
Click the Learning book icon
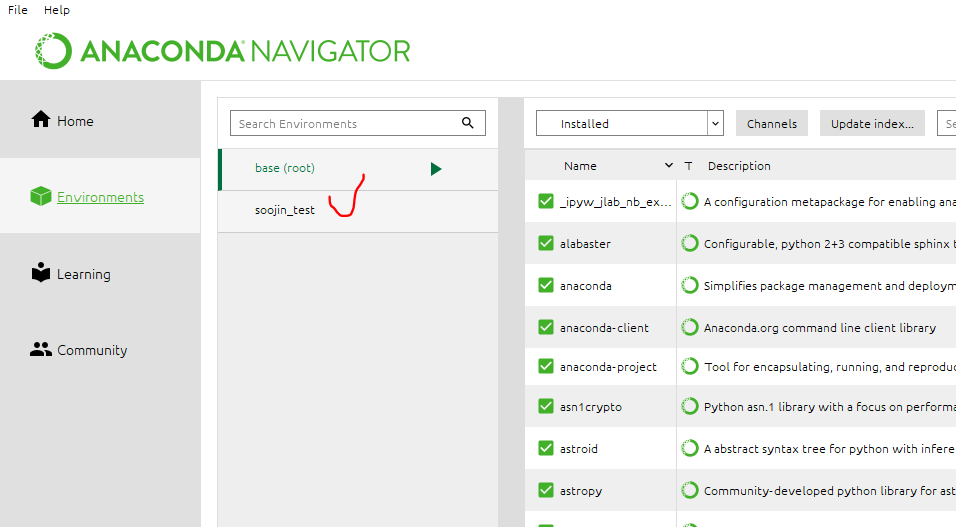tap(41, 273)
